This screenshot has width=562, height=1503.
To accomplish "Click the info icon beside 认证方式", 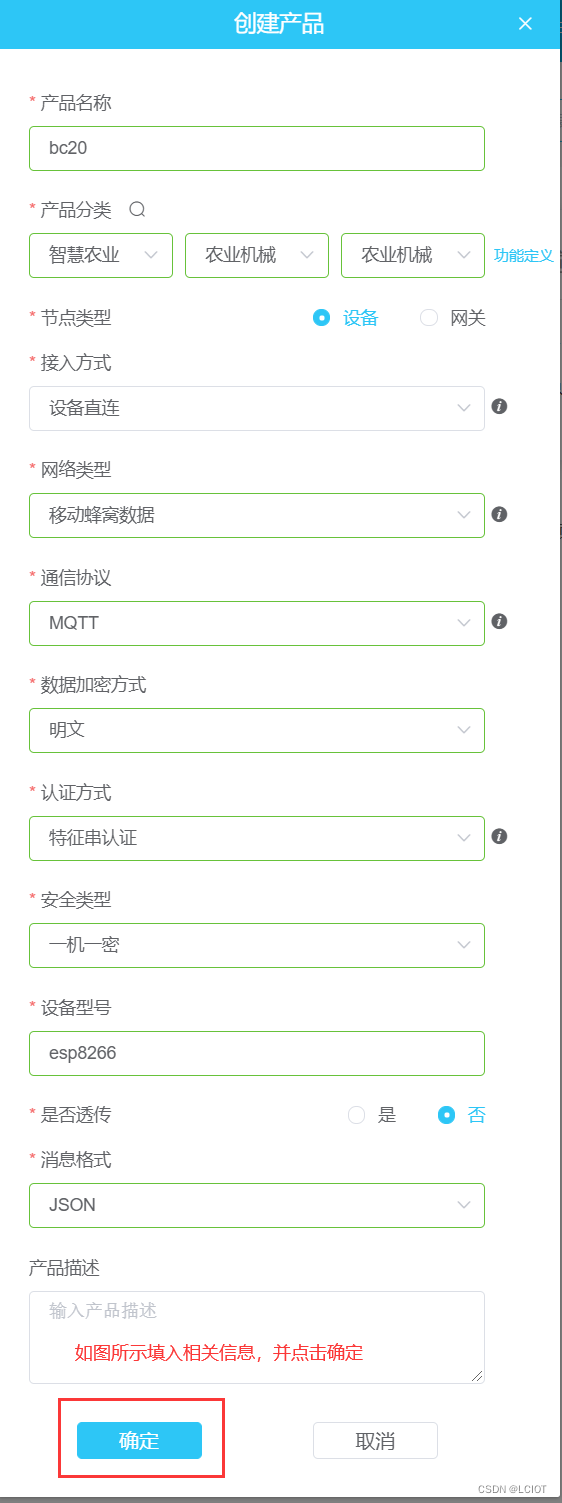I will click(x=500, y=836).
